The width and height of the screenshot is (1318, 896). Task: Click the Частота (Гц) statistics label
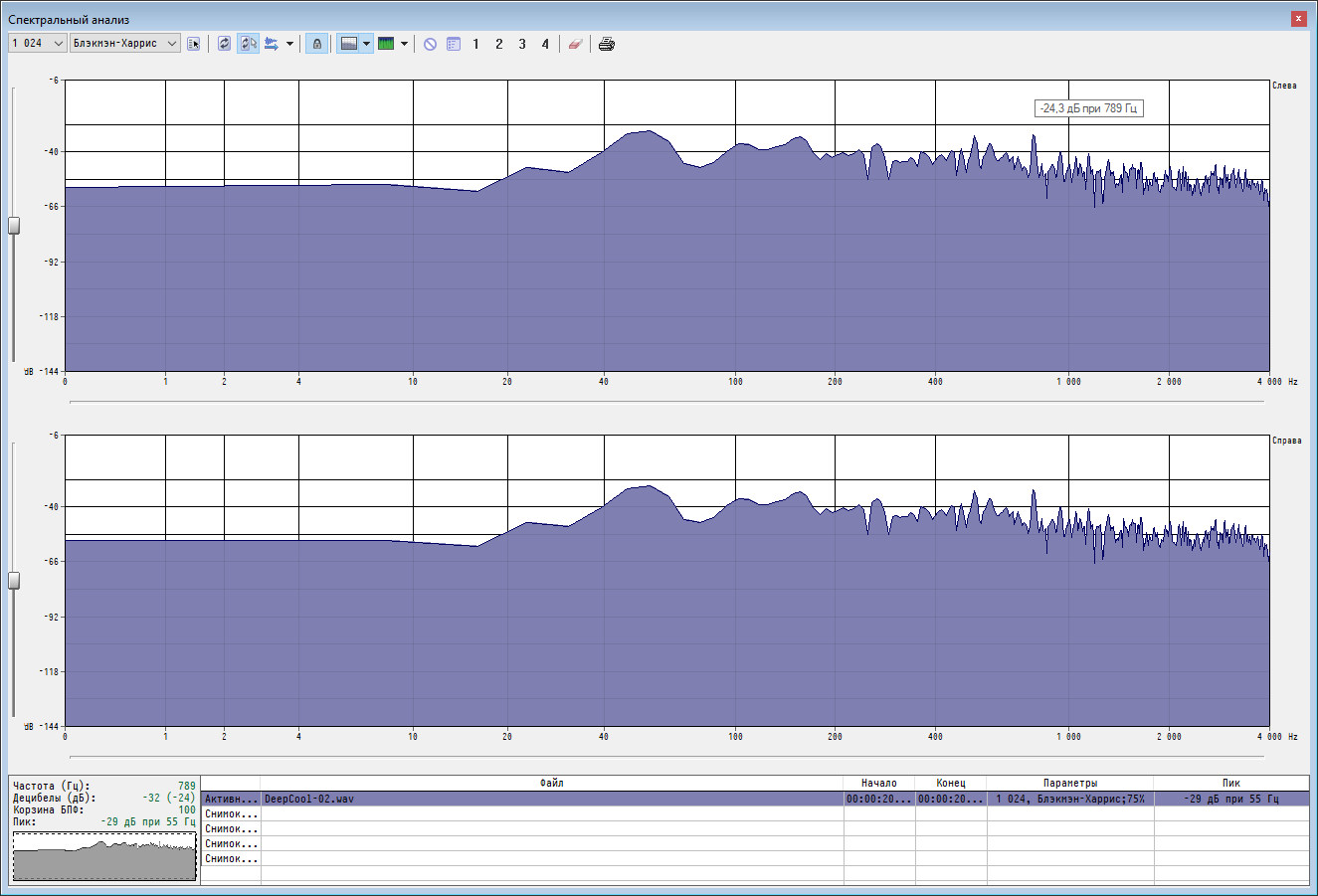[51, 787]
